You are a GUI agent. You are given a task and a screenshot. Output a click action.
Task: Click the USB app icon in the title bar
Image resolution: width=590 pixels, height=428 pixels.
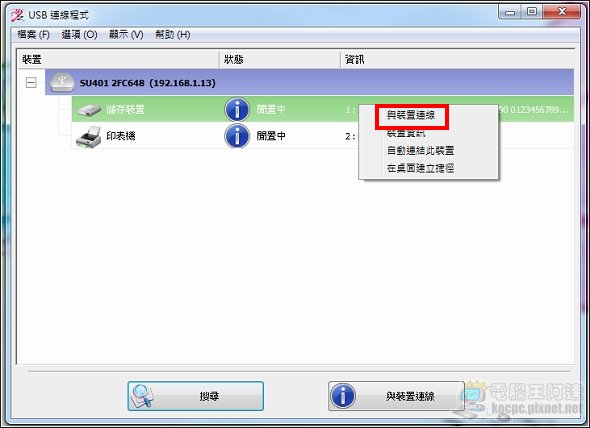click(x=17, y=15)
